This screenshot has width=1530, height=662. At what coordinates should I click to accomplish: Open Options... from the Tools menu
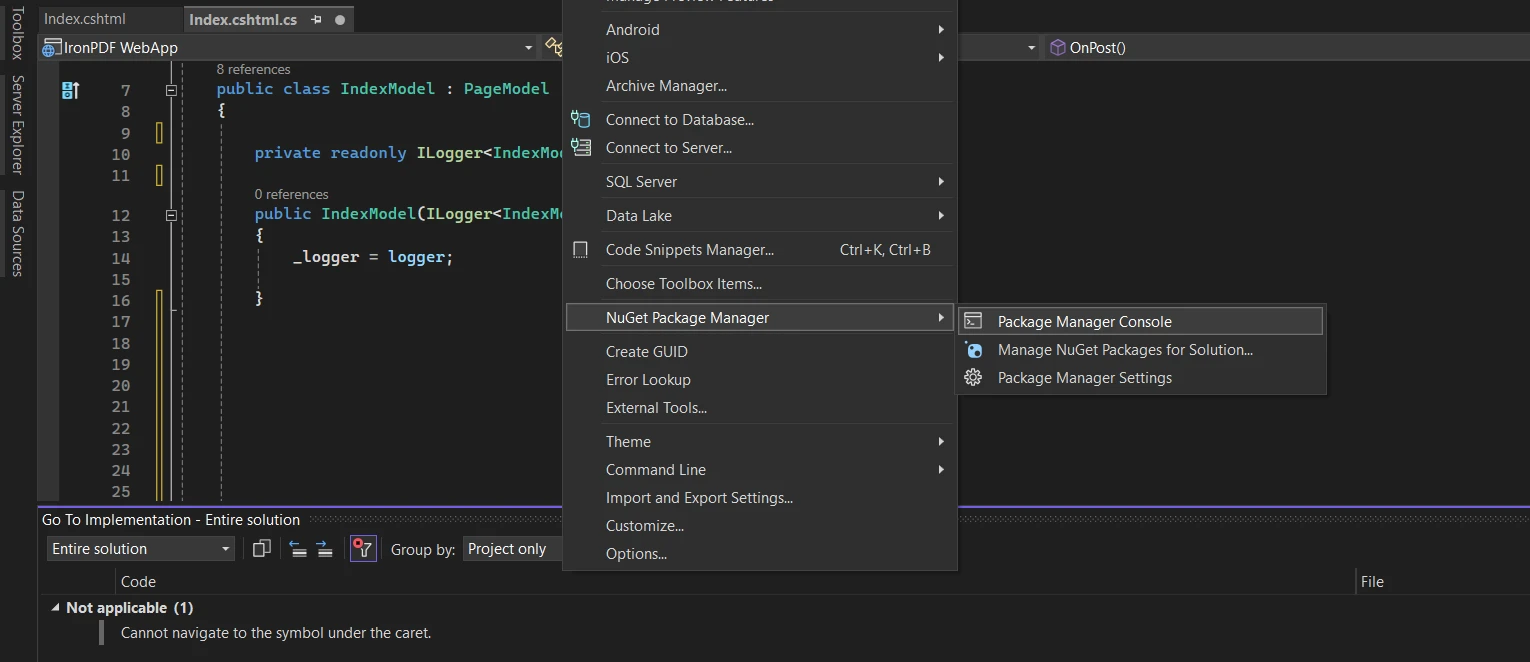coord(636,553)
